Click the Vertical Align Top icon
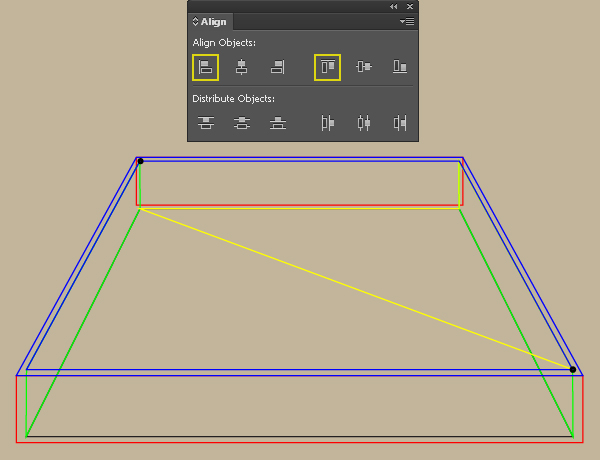Viewport: 600px width, 460px height. point(328,67)
